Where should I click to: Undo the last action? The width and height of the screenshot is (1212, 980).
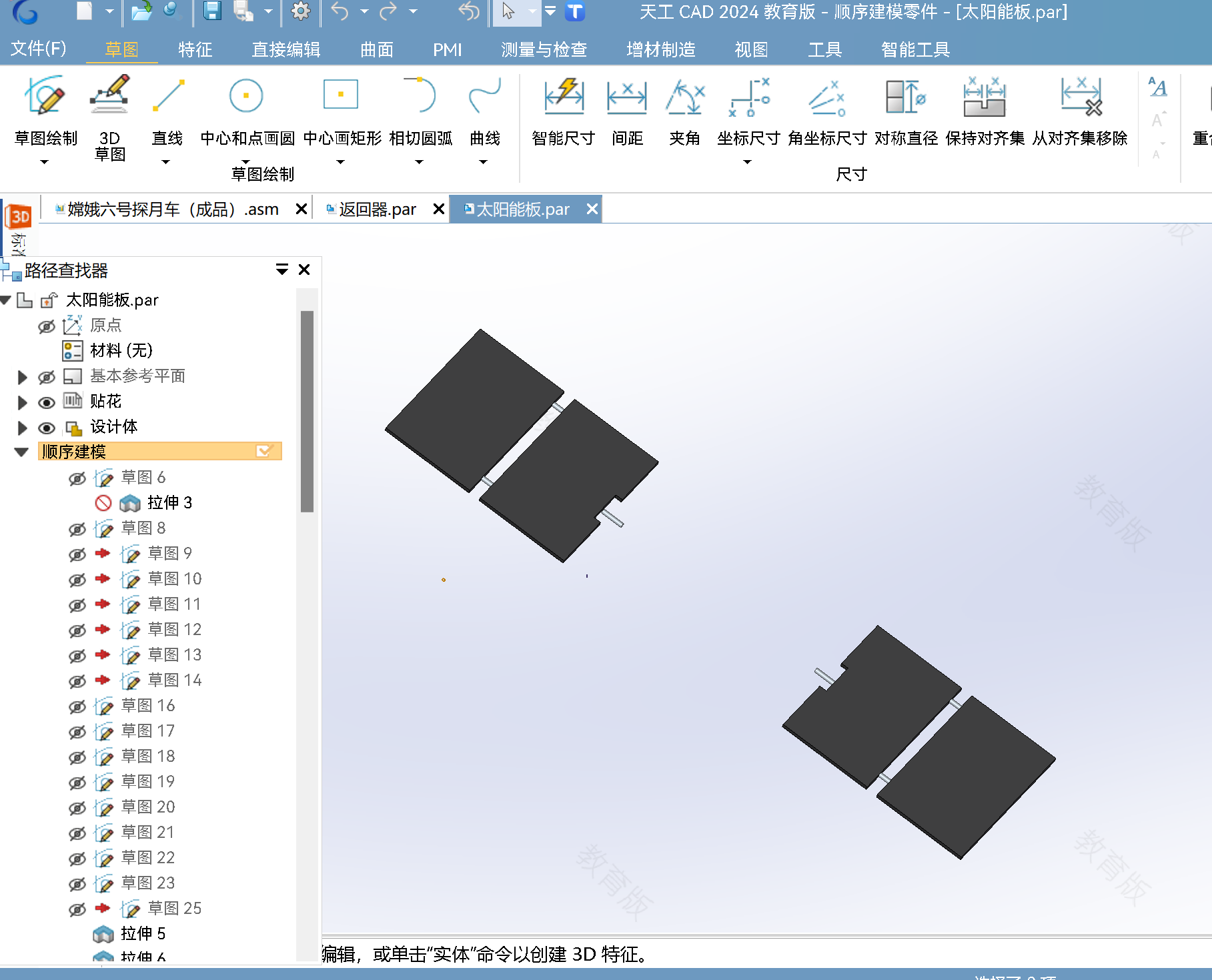pyautogui.click(x=340, y=11)
